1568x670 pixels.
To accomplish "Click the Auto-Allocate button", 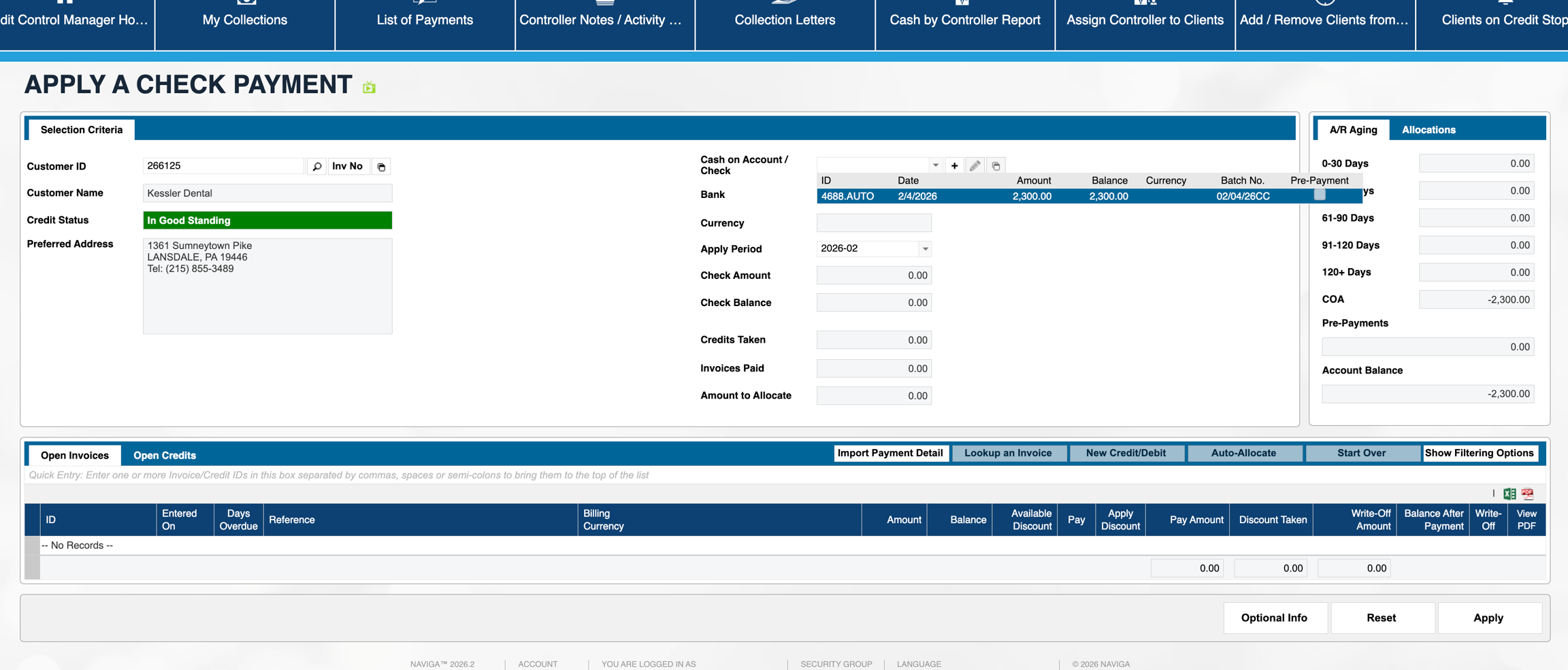I will coord(1243,453).
